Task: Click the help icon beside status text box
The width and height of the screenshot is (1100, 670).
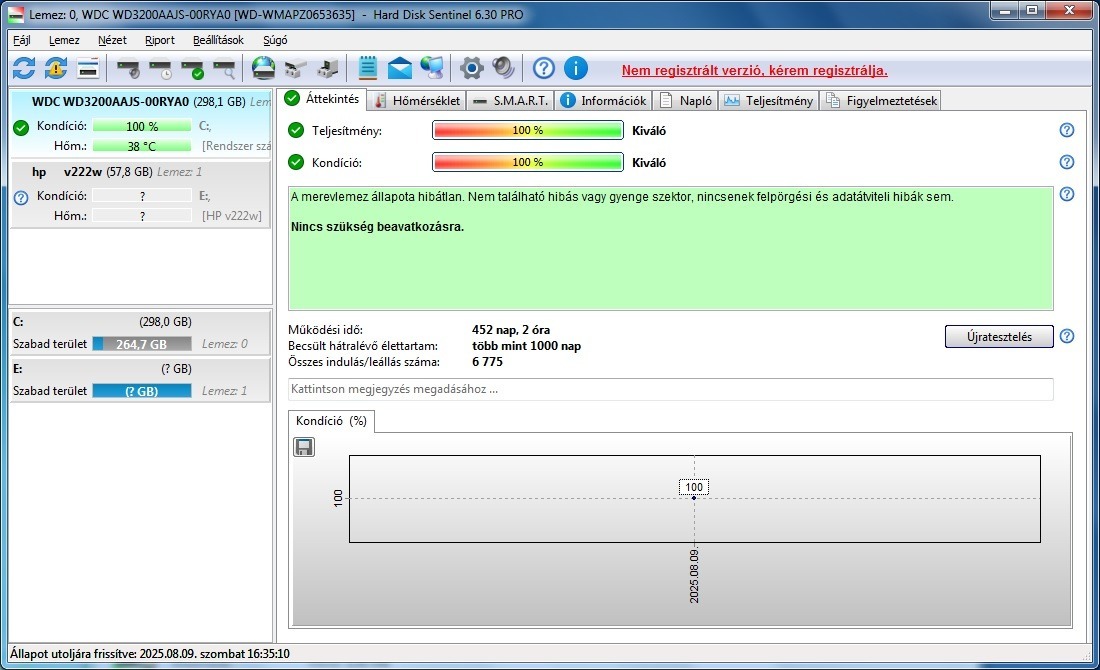Action: pos(1066,194)
